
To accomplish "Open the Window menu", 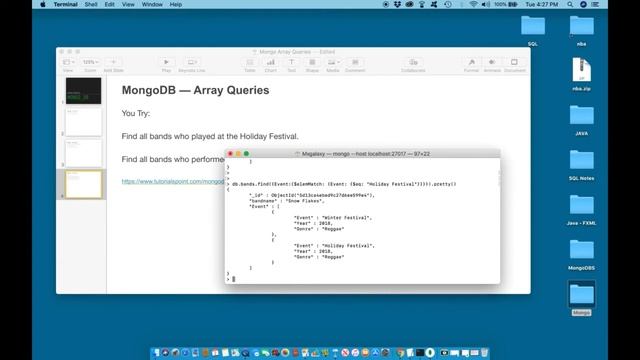I will 152,4.
